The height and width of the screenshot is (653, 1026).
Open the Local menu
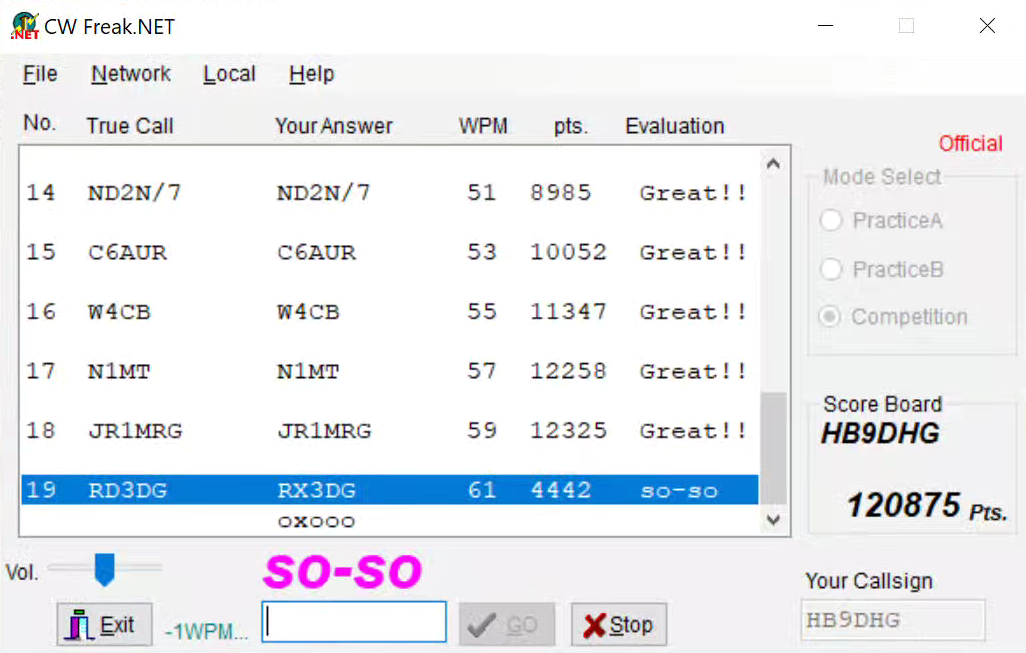[x=229, y=74]
